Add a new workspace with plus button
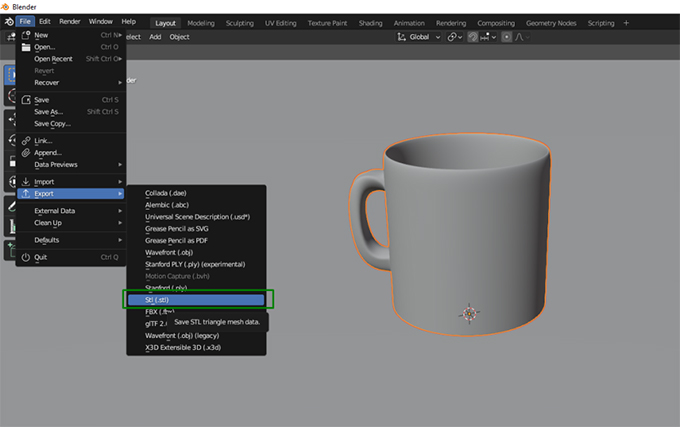This screenshot has height=427, width=680. [626, 23]
